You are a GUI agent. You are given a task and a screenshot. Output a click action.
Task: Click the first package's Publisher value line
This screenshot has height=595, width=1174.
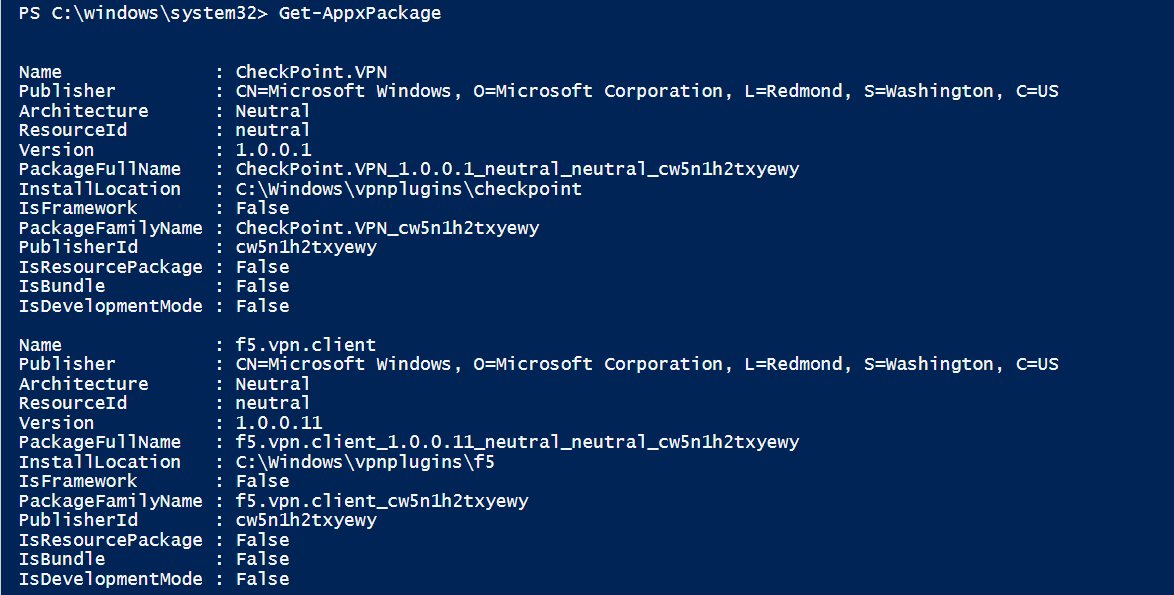[647, 91]
